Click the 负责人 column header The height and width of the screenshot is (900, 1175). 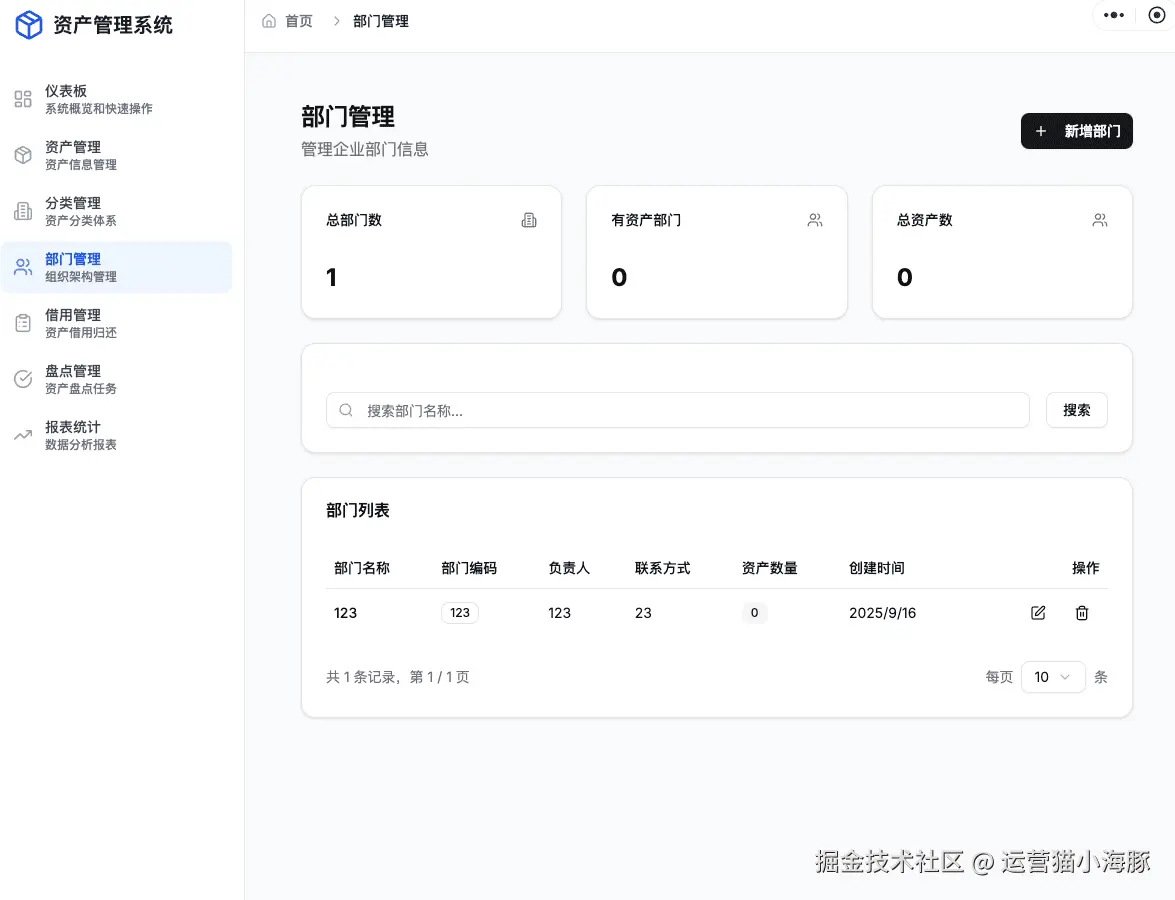(x=569, y=568)
